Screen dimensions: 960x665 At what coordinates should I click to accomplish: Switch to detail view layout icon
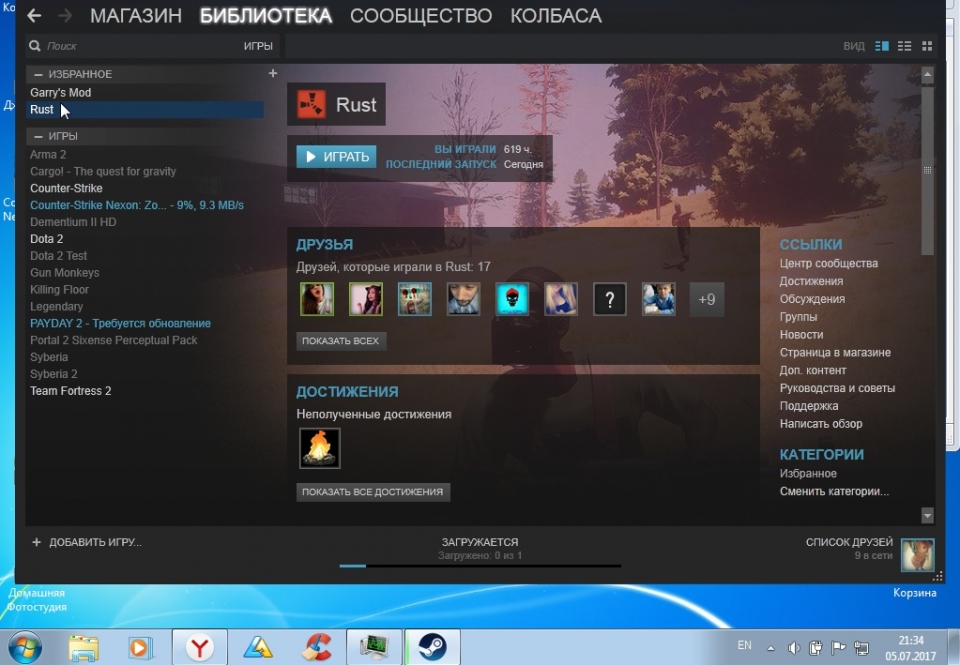(x=882, y=46)
